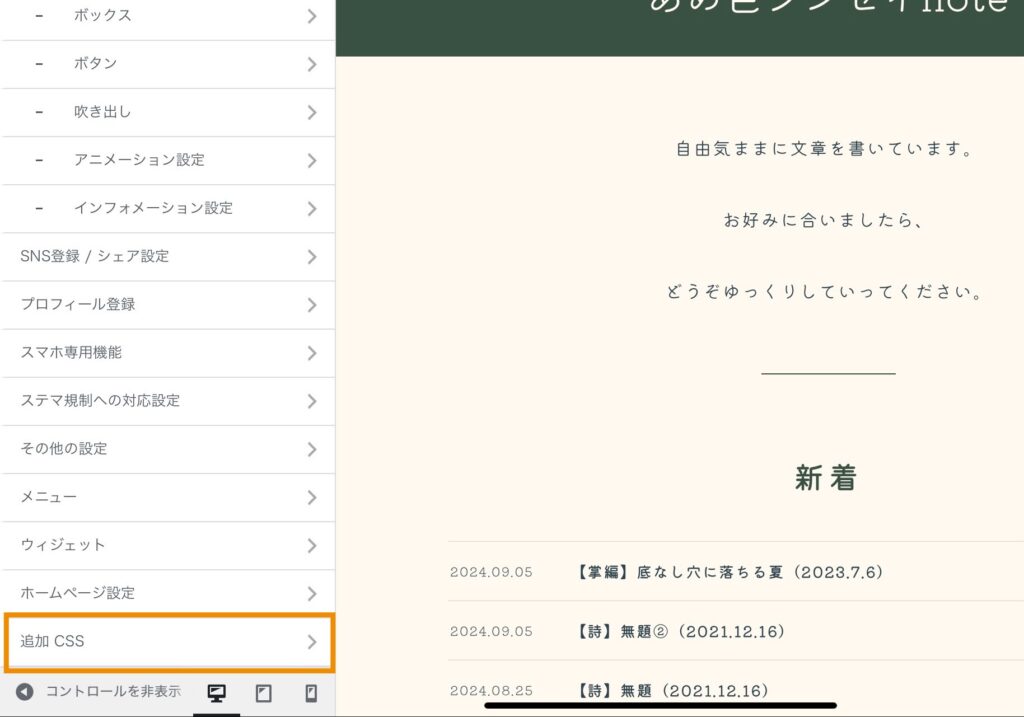Click chevron on 追加 CSS row

pyautogui.click(x=312, y=642)
